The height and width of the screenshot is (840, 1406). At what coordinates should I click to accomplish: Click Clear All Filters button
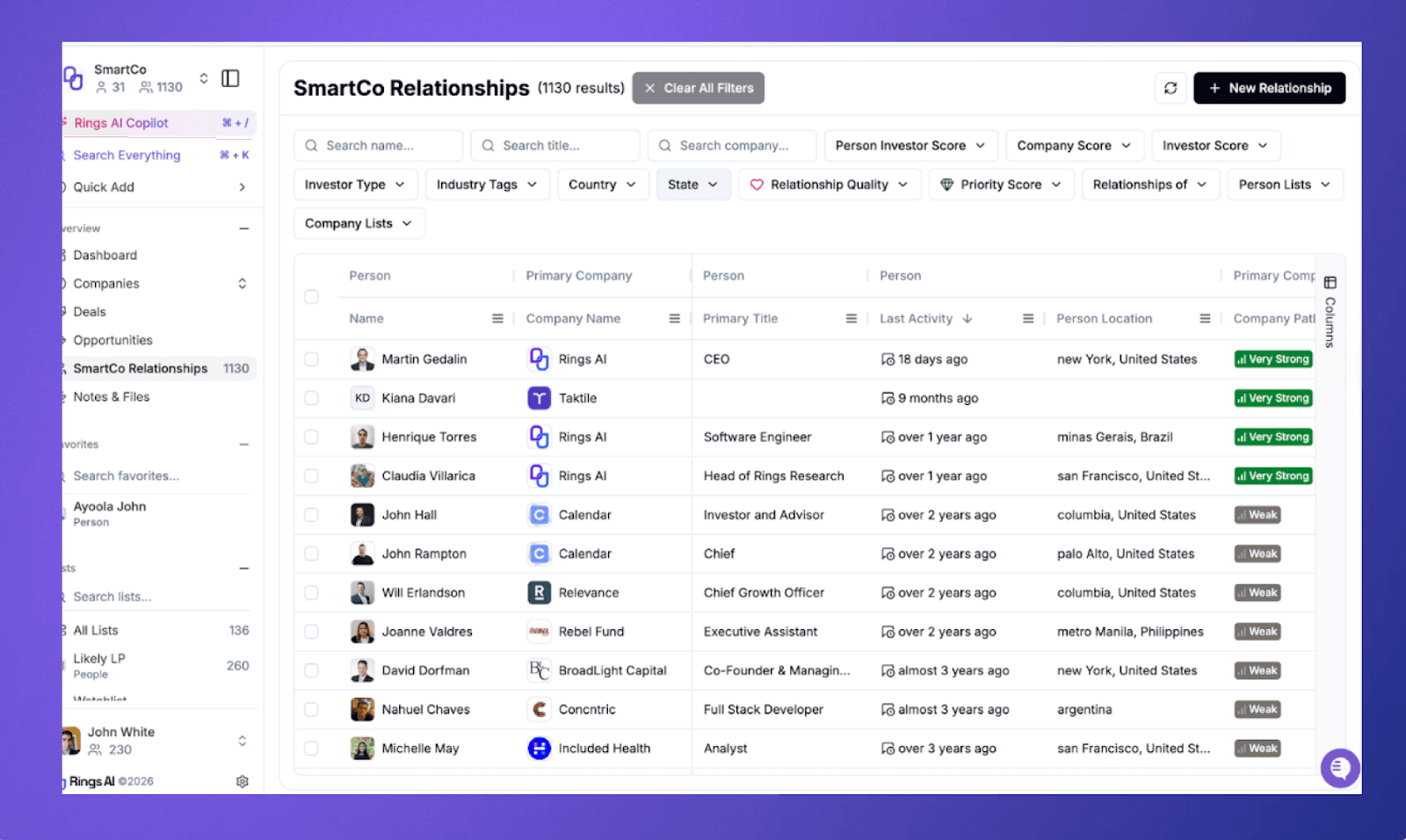coord(699,88)
